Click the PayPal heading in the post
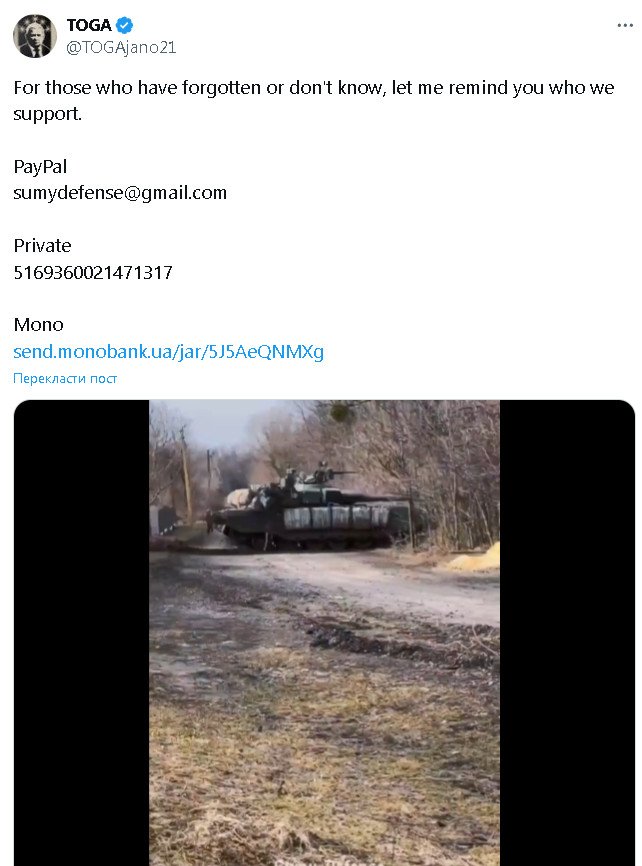This screenshot has height=866, width=642. click(40, 167)
